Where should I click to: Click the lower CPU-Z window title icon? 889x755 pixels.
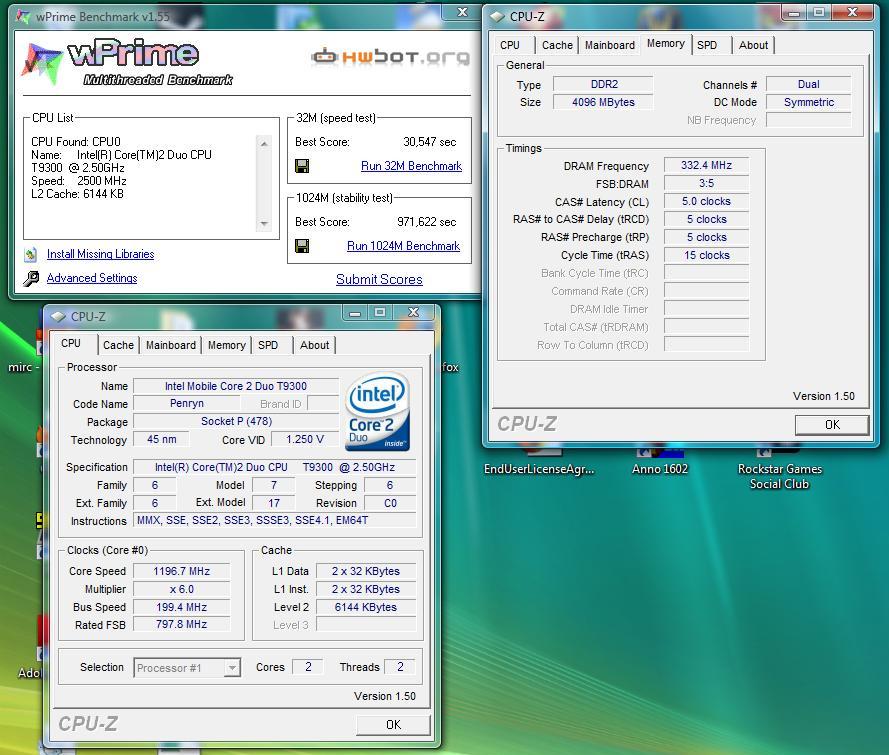coord(58,316)
